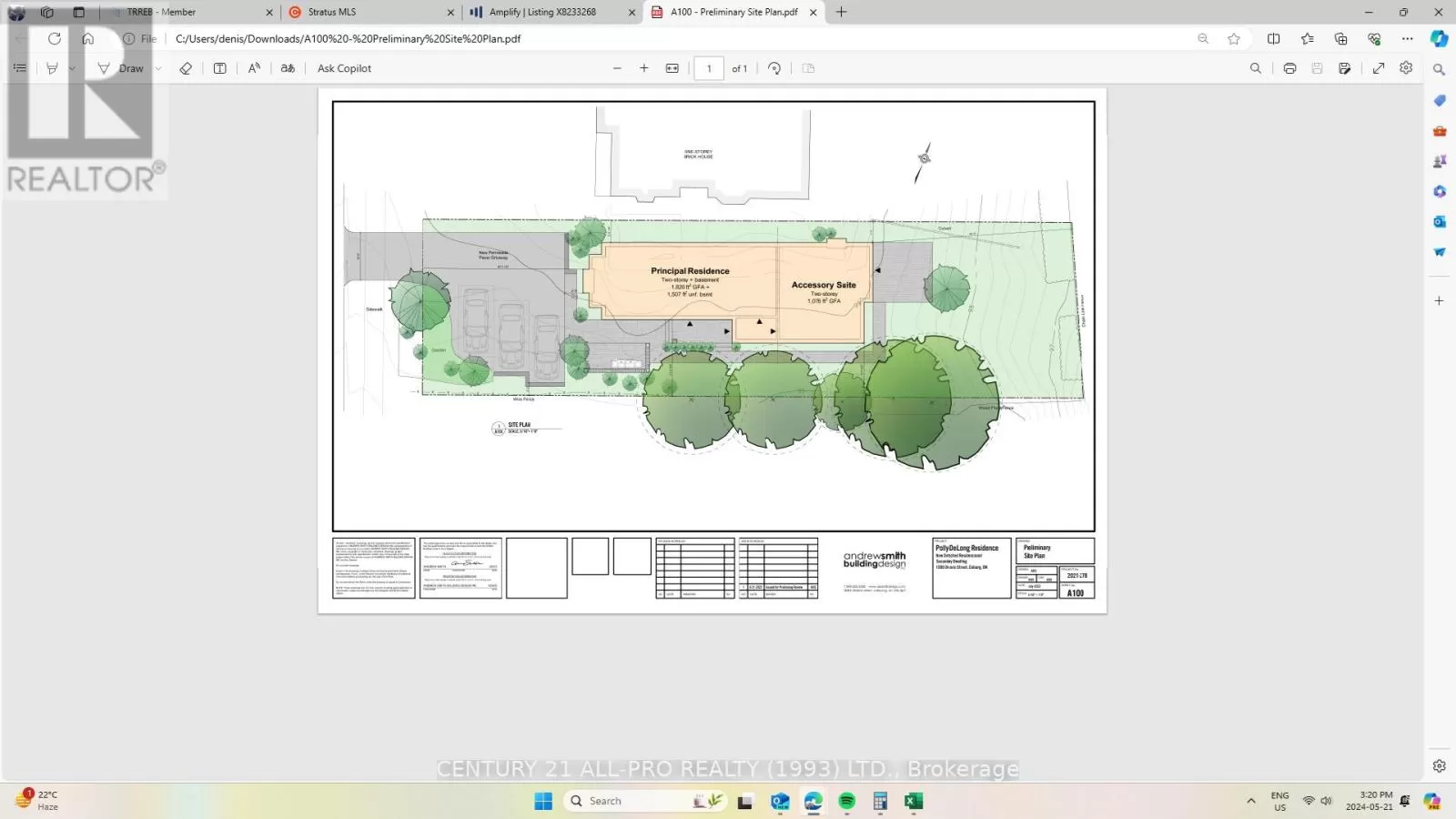Select the Erase tool in PDF toolbar
Screen dimensions: 1456x819
(186, 68)
